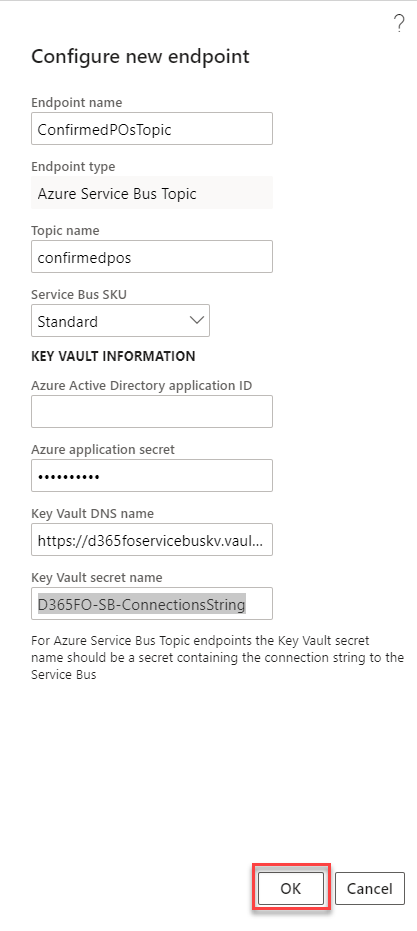Focus the empty Azure Active Directory application ID box

152,411
